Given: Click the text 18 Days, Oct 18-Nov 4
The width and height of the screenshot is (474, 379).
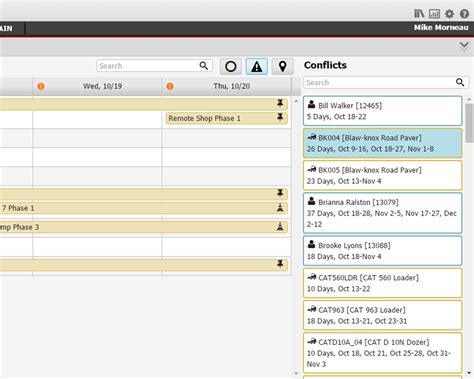Looking at the screenshot, I should (344, 256).
